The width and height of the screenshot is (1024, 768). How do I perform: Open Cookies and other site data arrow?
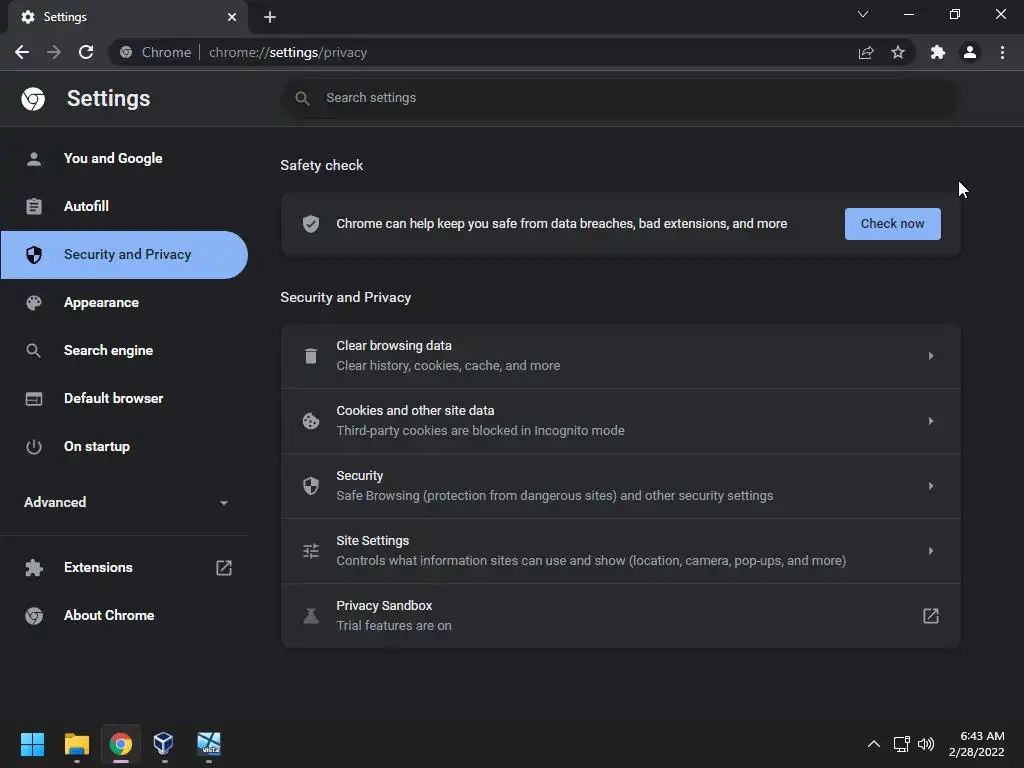(931, 421)
